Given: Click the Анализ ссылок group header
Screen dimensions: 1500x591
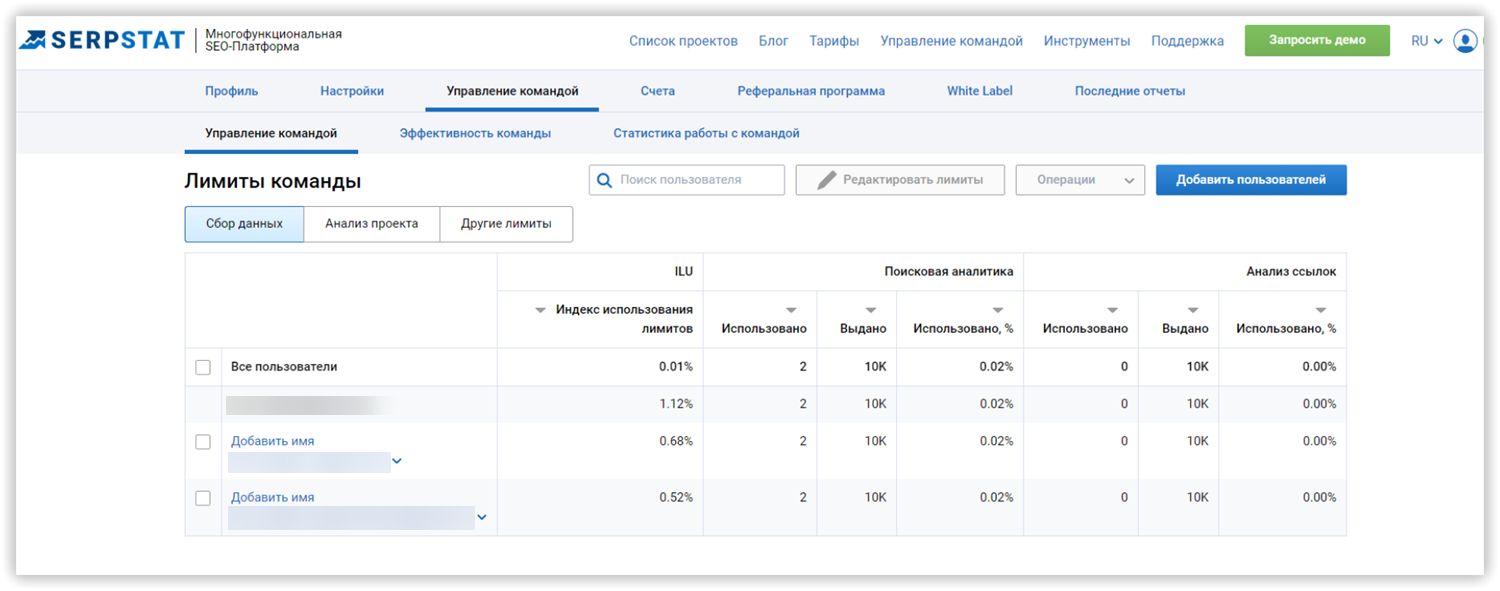Looking at the screenshot, I should coord(1291,271).
